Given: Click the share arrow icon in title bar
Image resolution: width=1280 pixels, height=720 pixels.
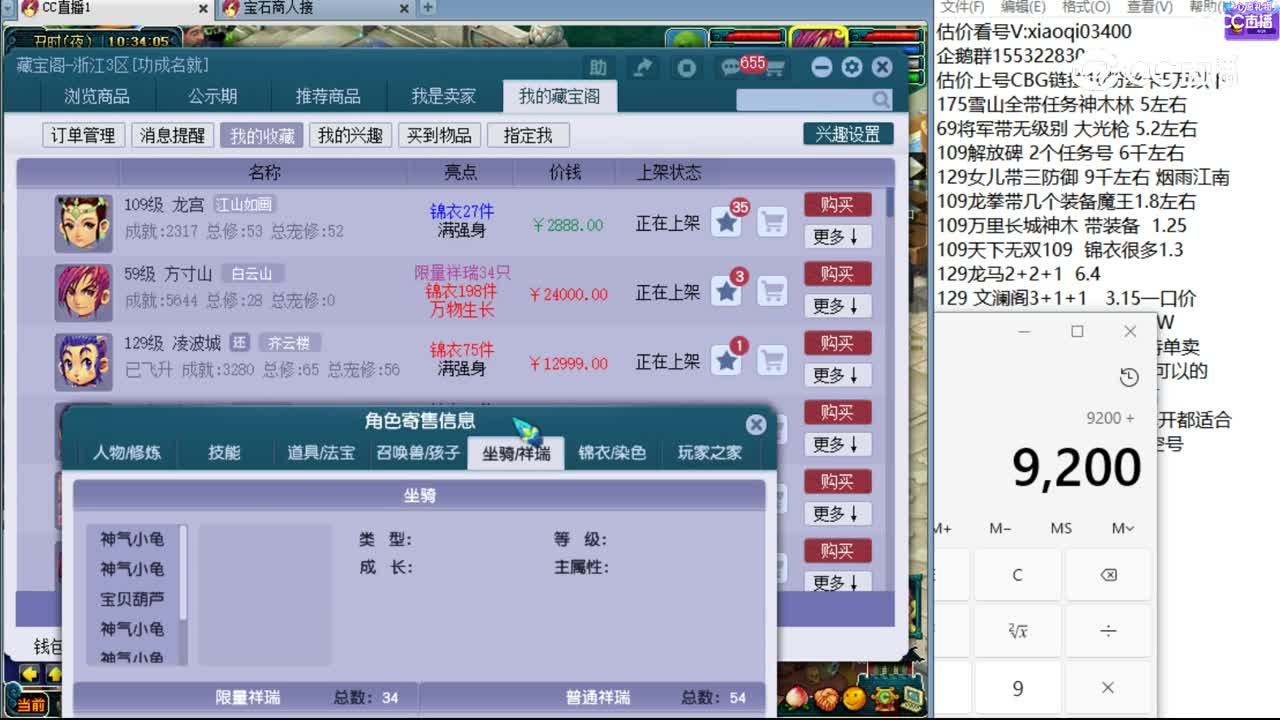Looking at the screenshot, I should coord(642,67).
